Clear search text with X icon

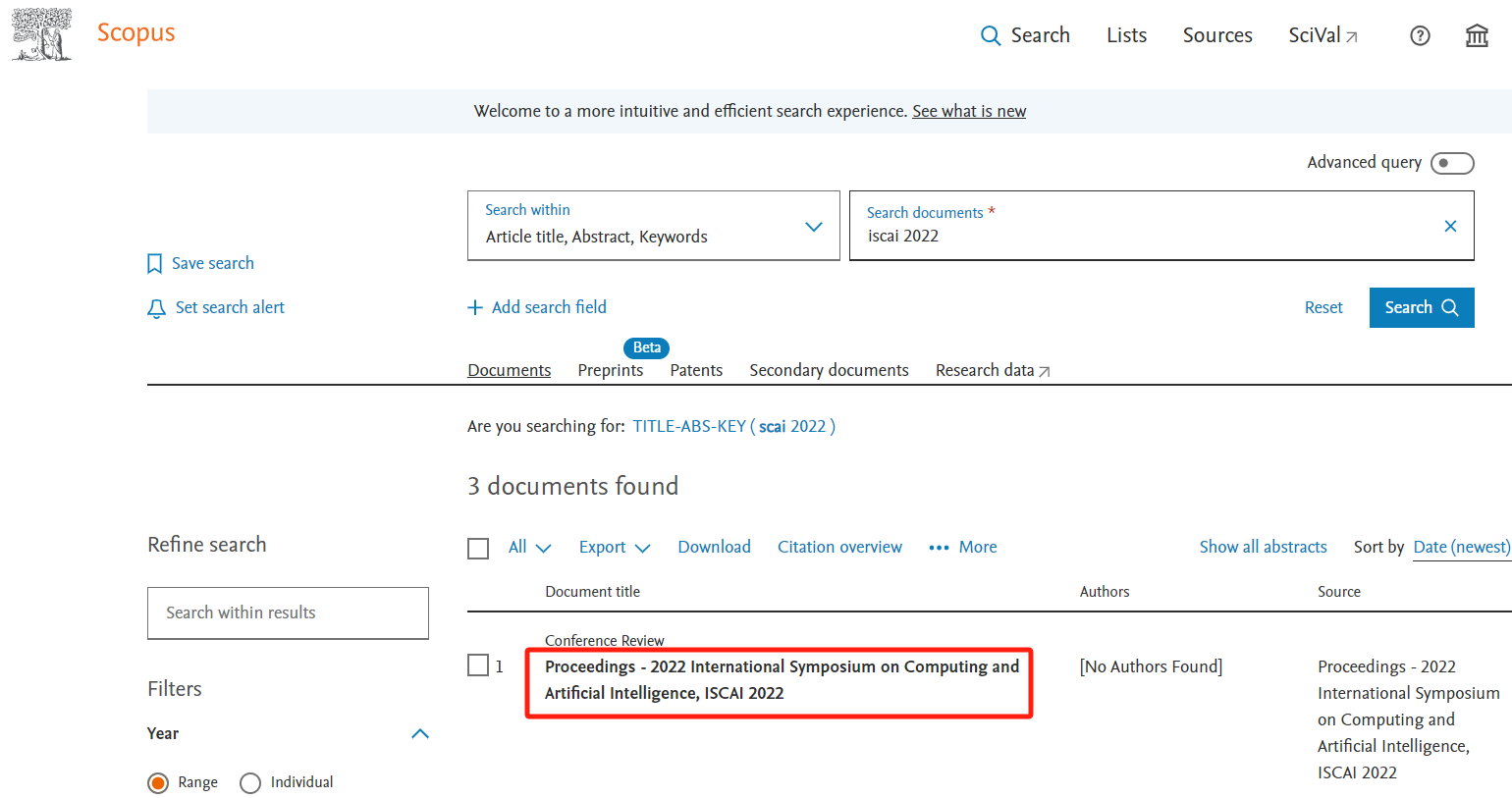click(1450, 226)
